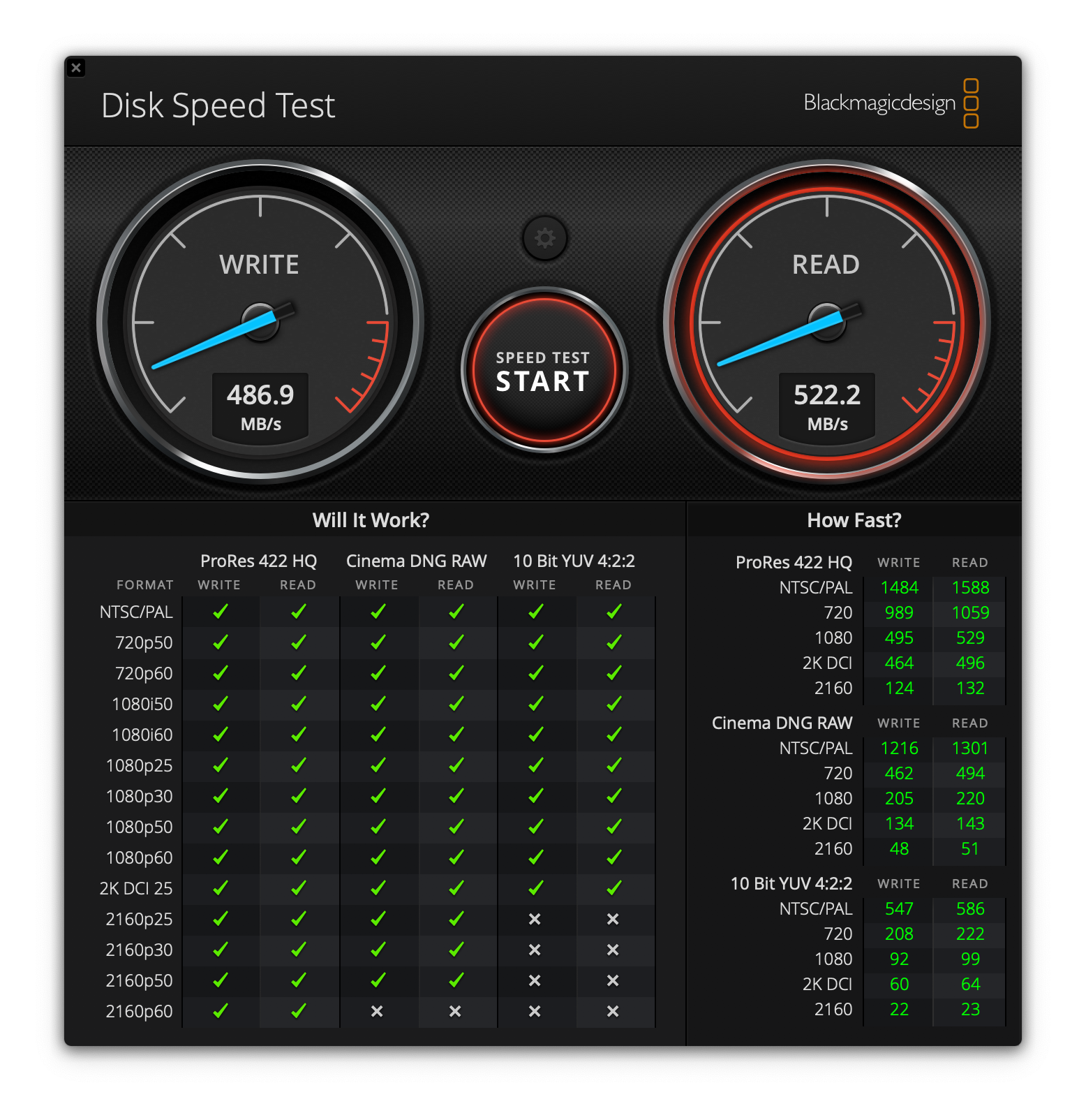The image size is (1086, 1120).
Task: Select the 1080p50 format row label
Action: click(139, 827)
